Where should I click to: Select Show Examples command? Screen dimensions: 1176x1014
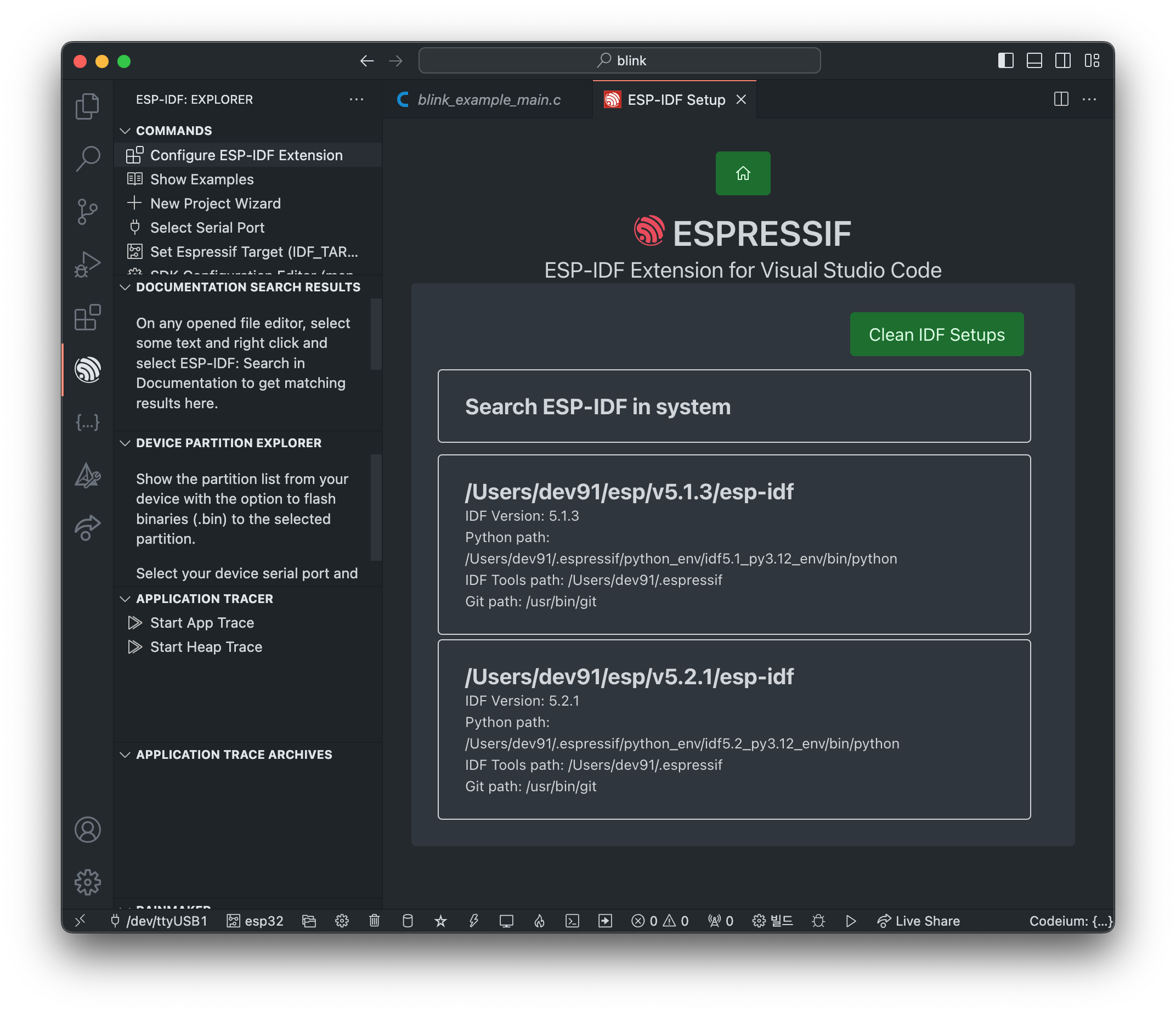(x=201, y=179)
